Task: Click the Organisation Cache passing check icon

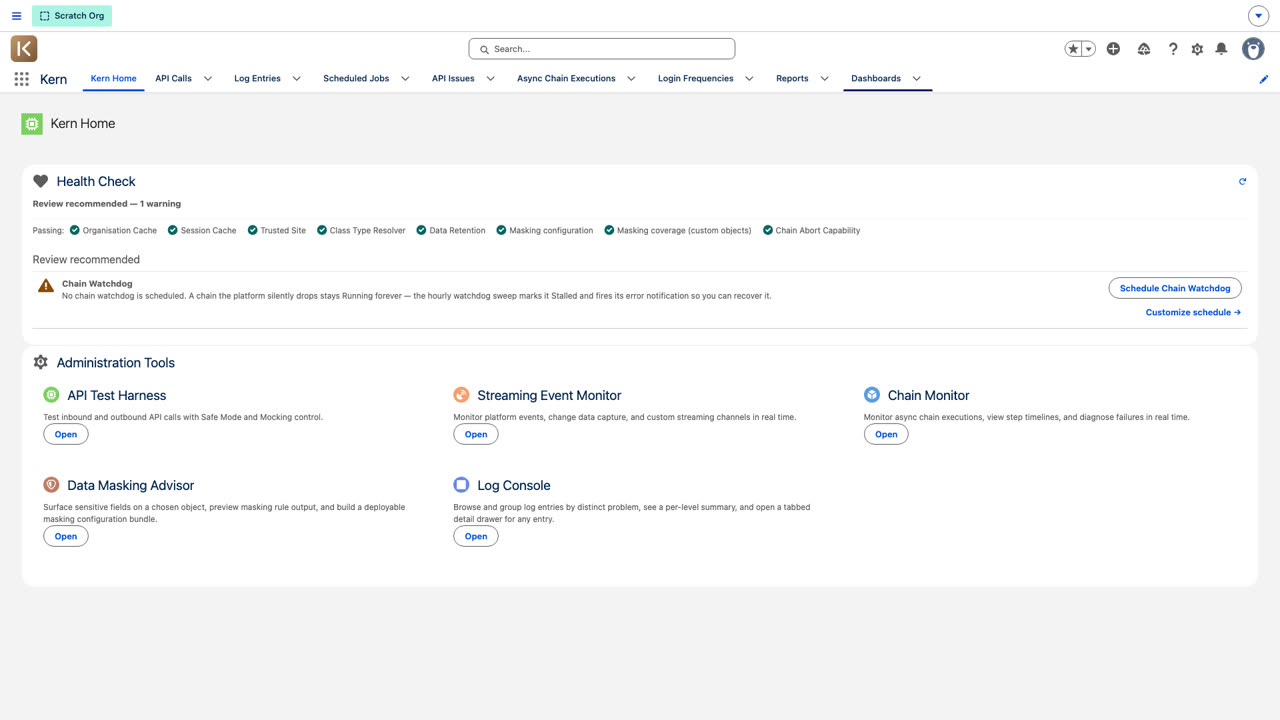Action: click(x=75, y=230)
